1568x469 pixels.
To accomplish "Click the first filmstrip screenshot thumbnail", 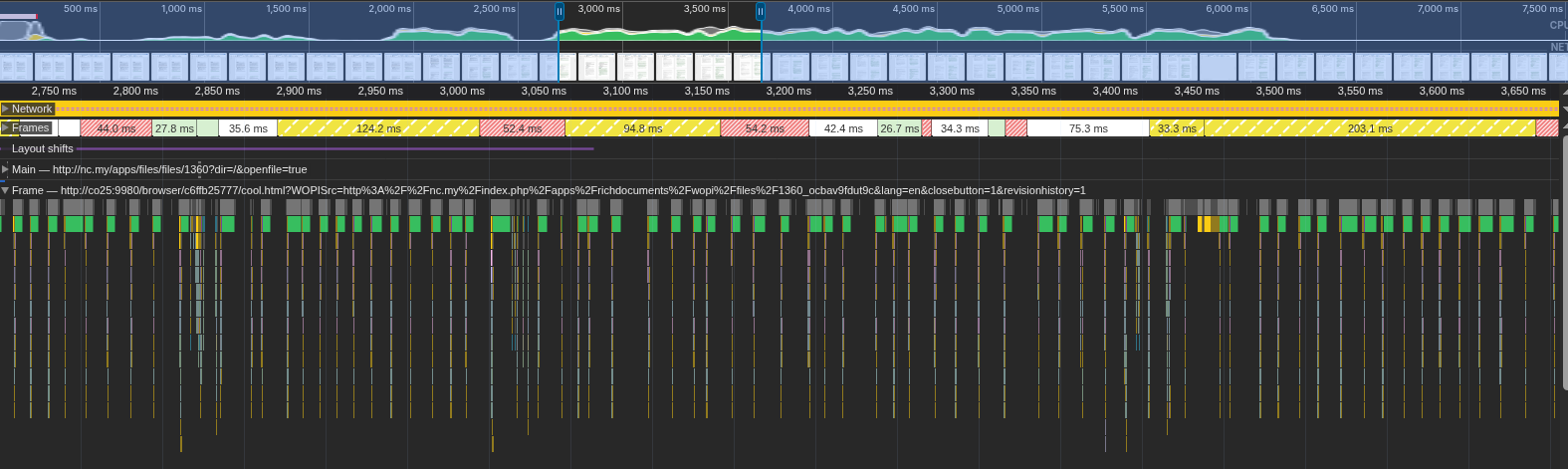I will pos(16,67).
